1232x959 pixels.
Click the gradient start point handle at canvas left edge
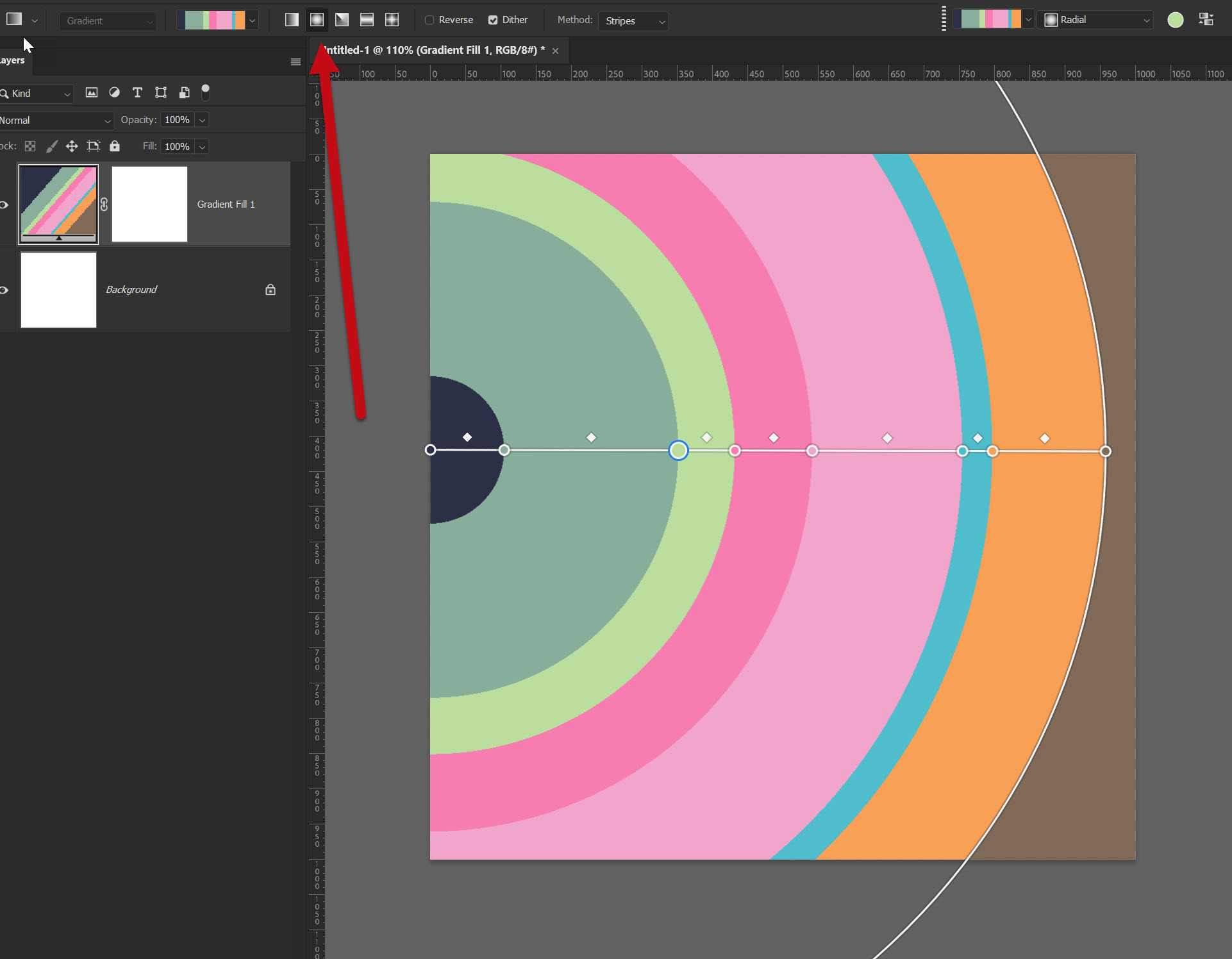[431, 450]
